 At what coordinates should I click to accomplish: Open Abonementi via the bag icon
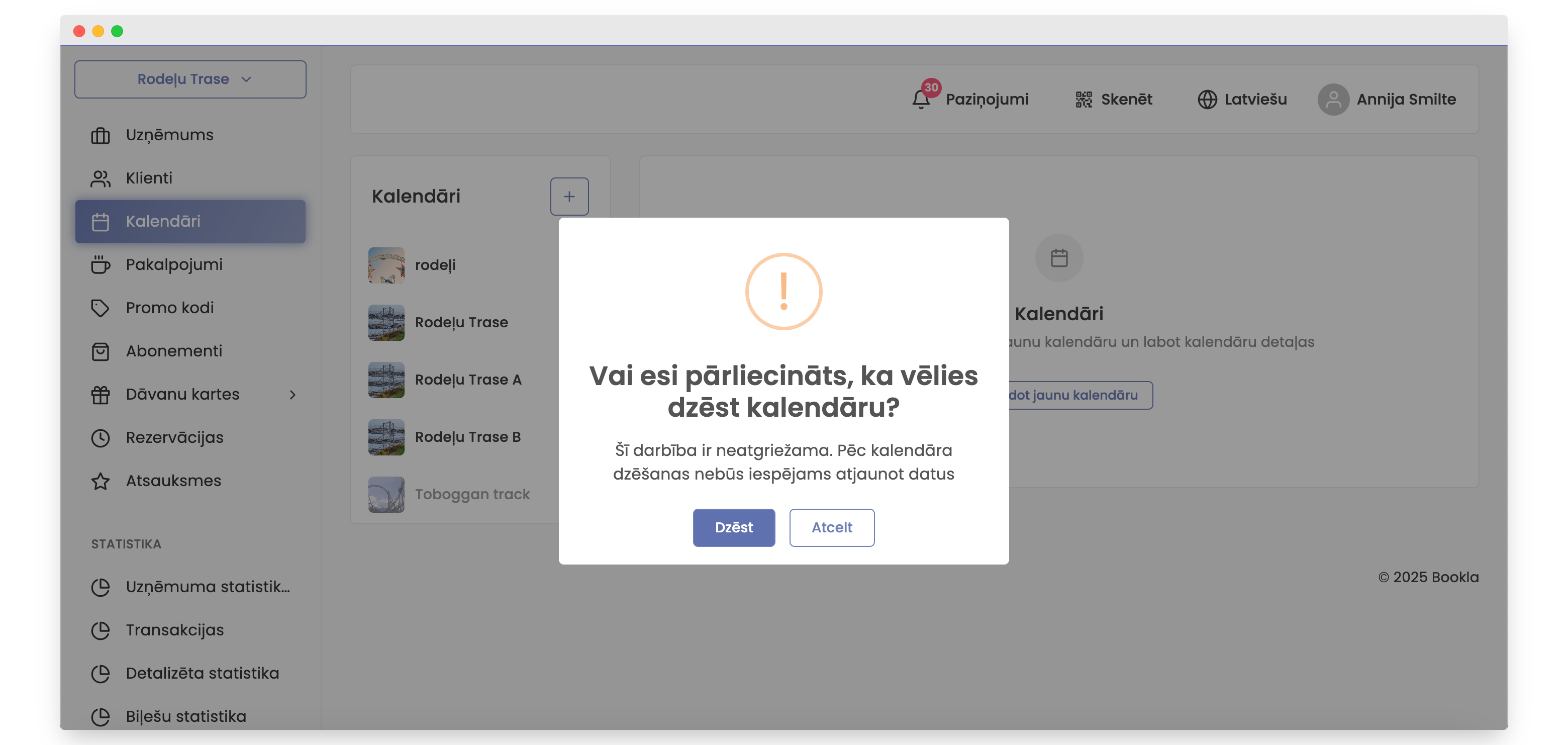click(101, 351)
